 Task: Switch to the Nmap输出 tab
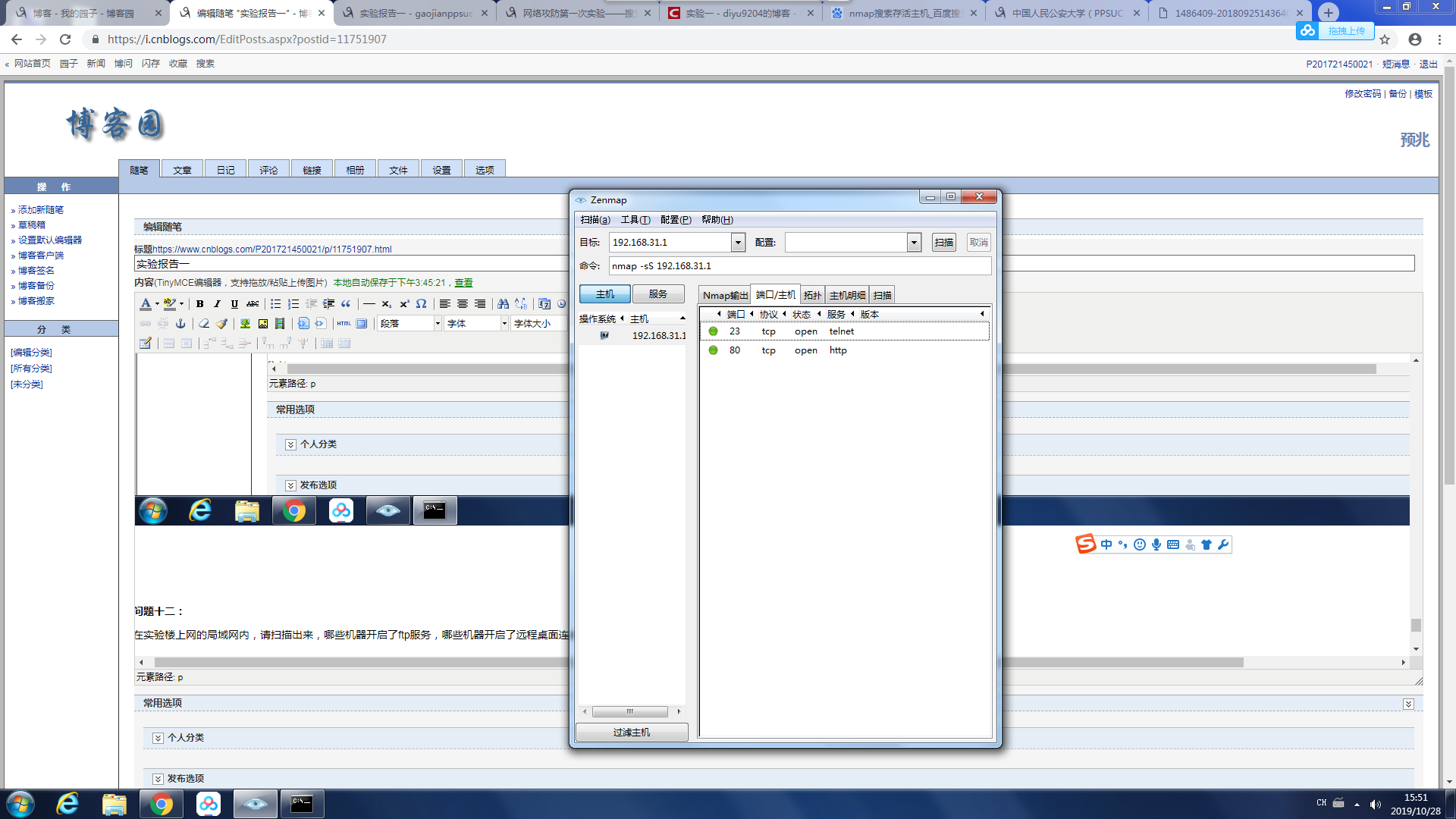pos(724,296)
